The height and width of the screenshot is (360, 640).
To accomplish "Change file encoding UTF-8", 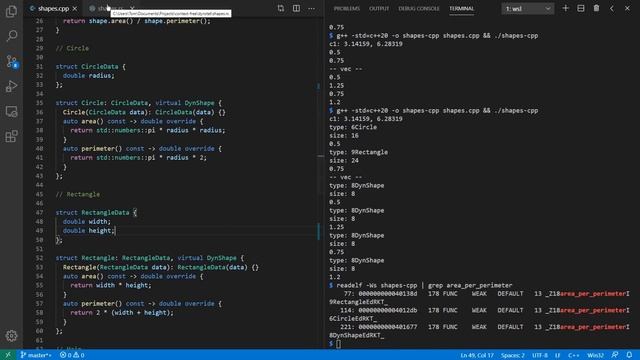I will (540, 356).
